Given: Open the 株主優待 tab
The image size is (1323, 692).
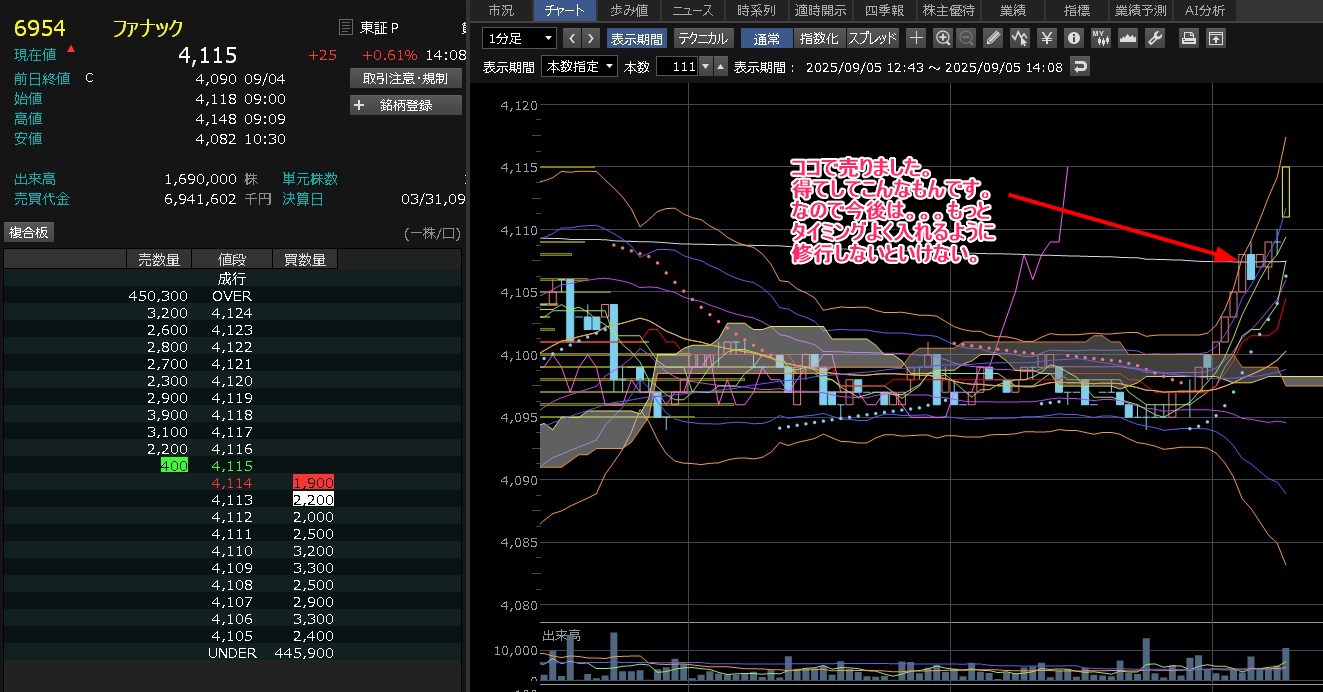Looking at the screenshot, I should [x=950, y=10].
